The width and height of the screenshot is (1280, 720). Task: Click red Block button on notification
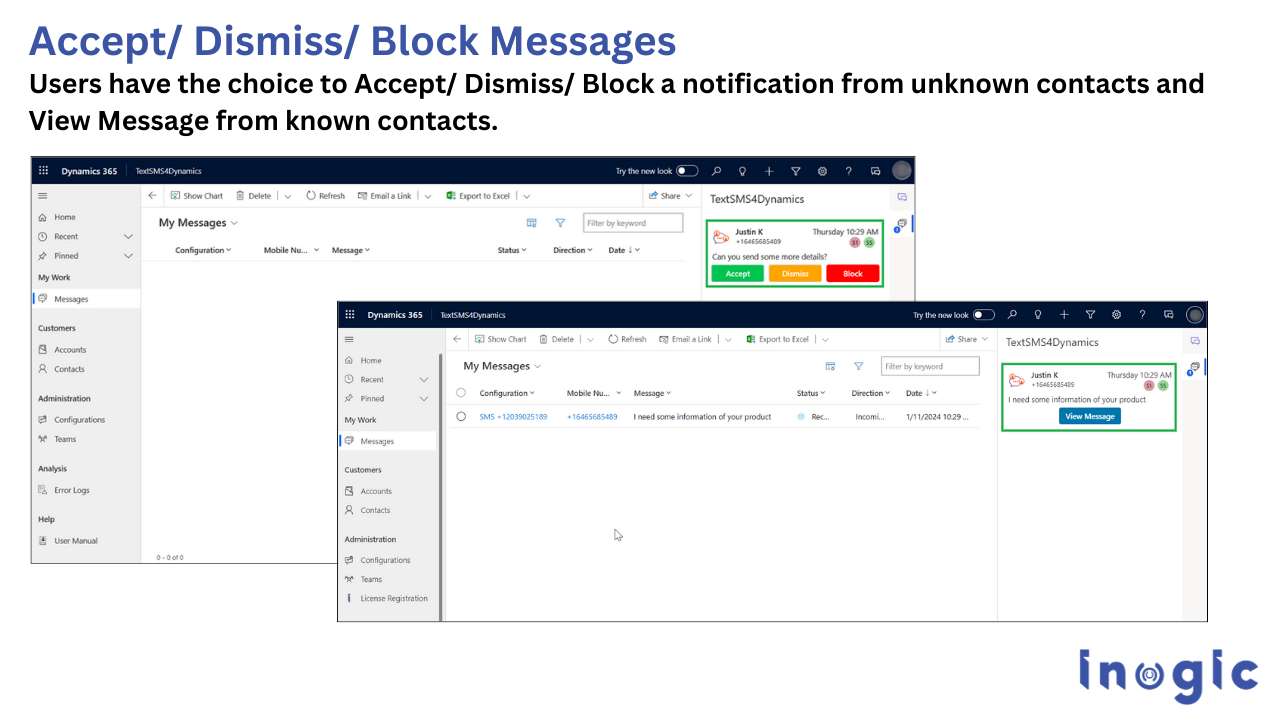tap(853, 273)
